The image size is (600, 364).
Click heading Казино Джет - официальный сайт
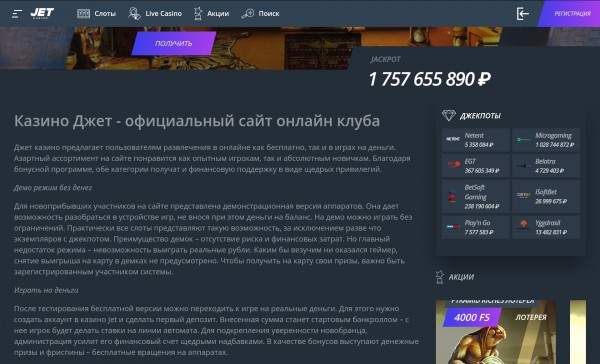point(197,121)
